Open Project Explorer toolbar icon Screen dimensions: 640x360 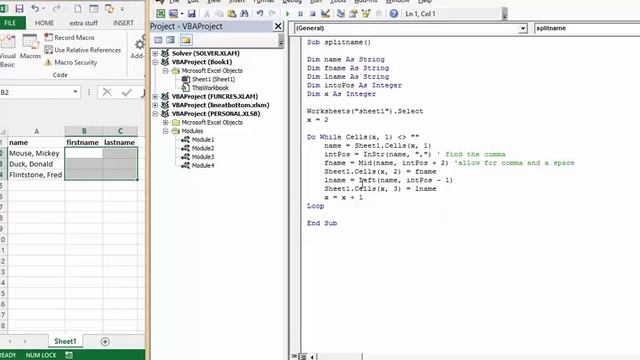point(340,13)
